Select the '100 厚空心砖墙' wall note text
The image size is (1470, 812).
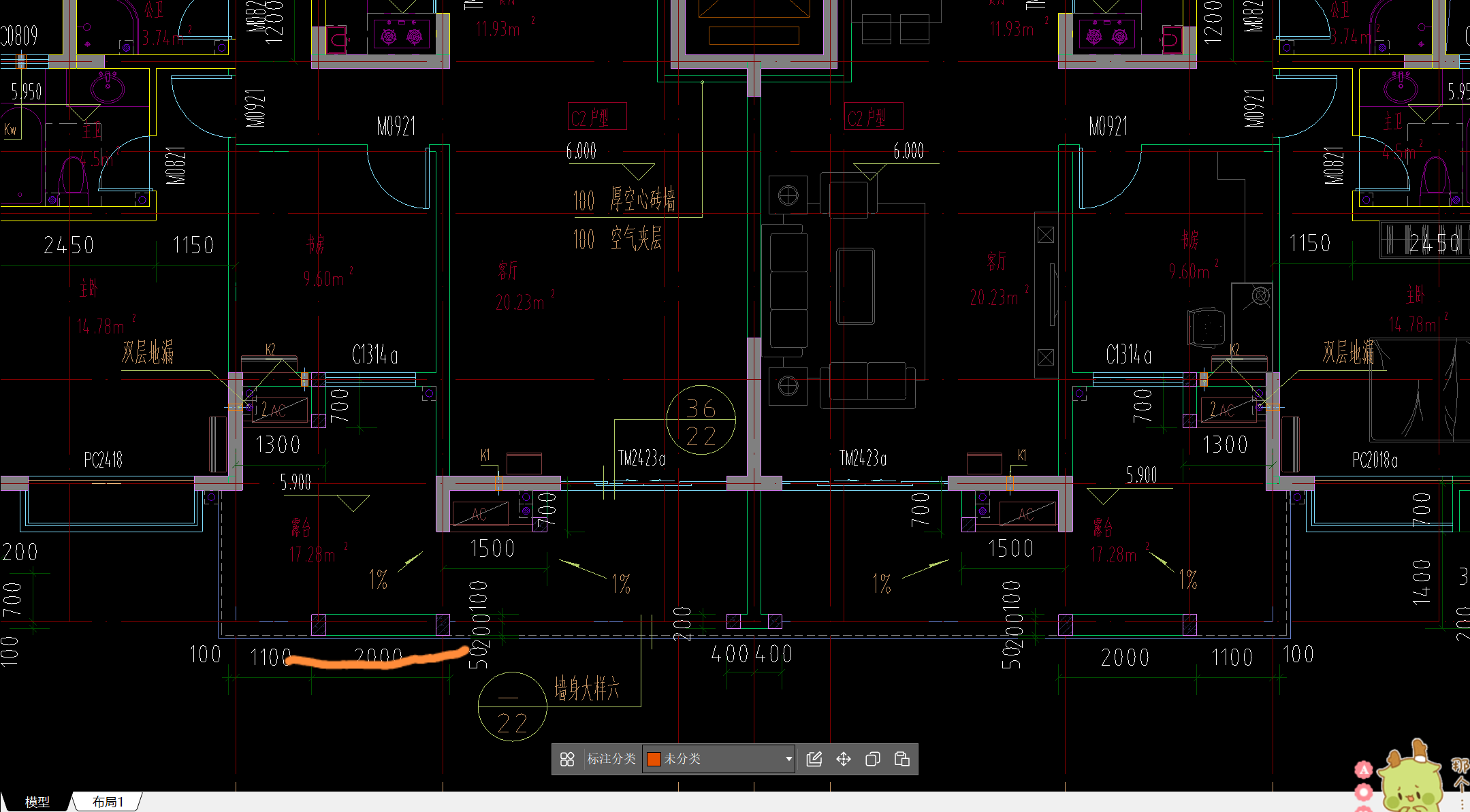pyautogui.click(x=624, y=200)
